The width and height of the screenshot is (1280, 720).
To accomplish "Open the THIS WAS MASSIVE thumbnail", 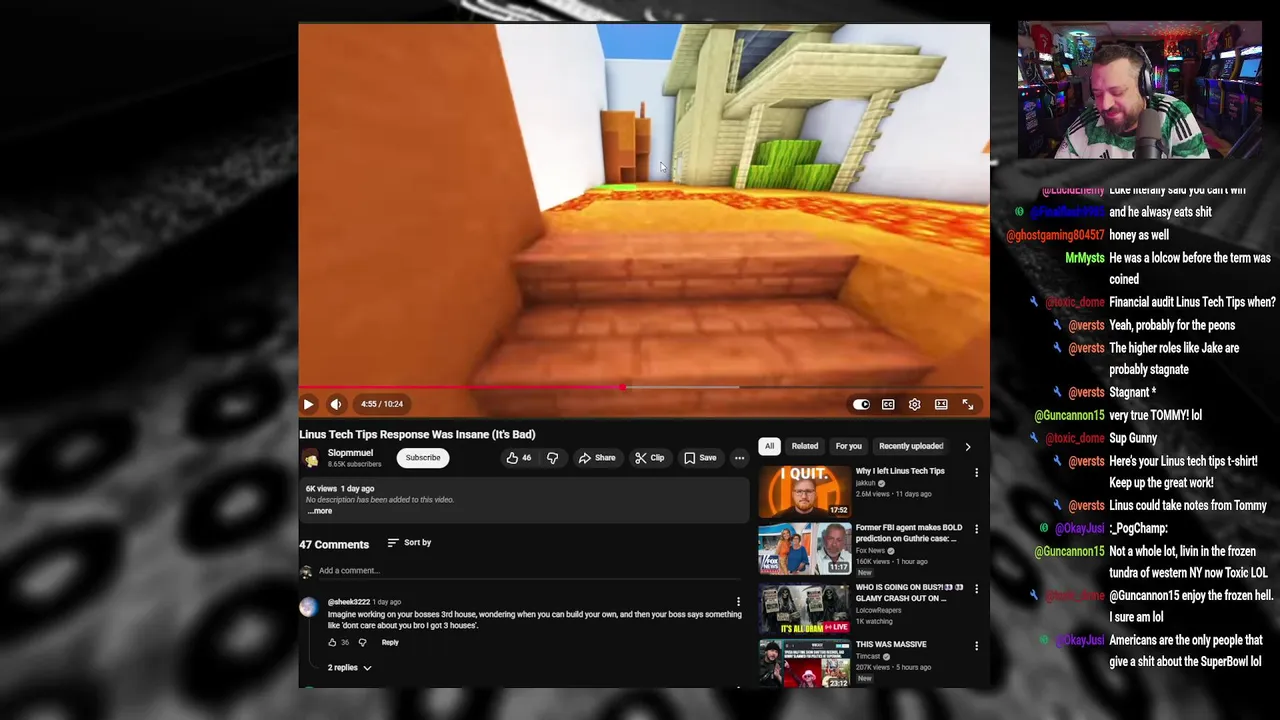I will [804, 663].
